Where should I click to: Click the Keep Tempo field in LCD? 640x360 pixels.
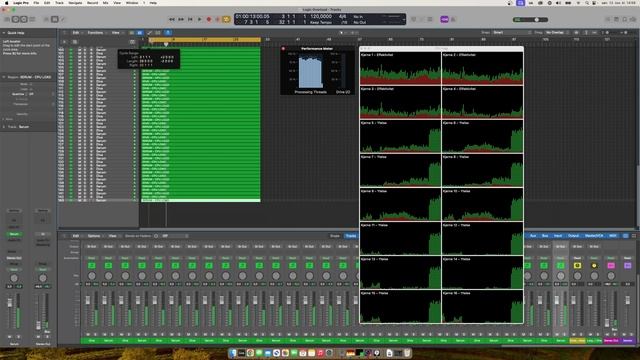click(x=321, y=22)
